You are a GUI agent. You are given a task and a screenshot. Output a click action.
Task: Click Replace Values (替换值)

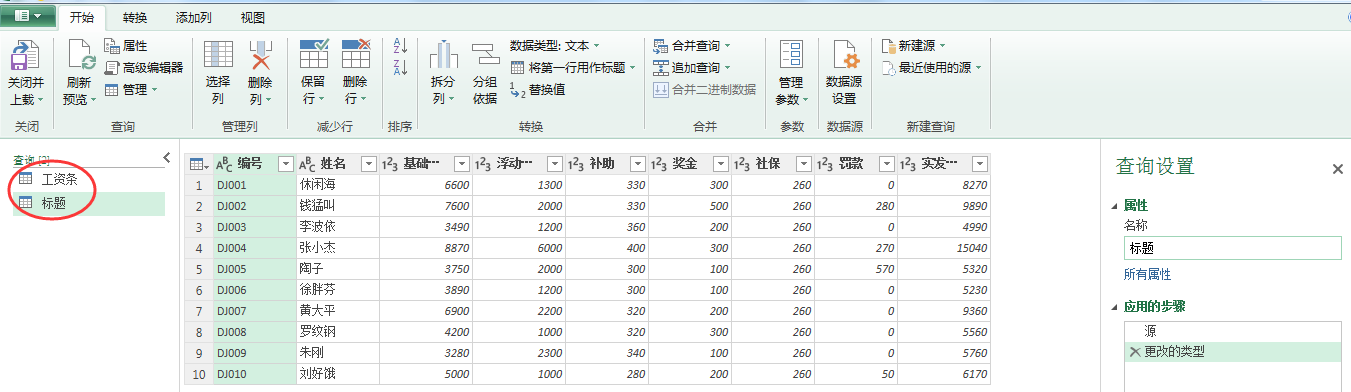coord(538,90)
